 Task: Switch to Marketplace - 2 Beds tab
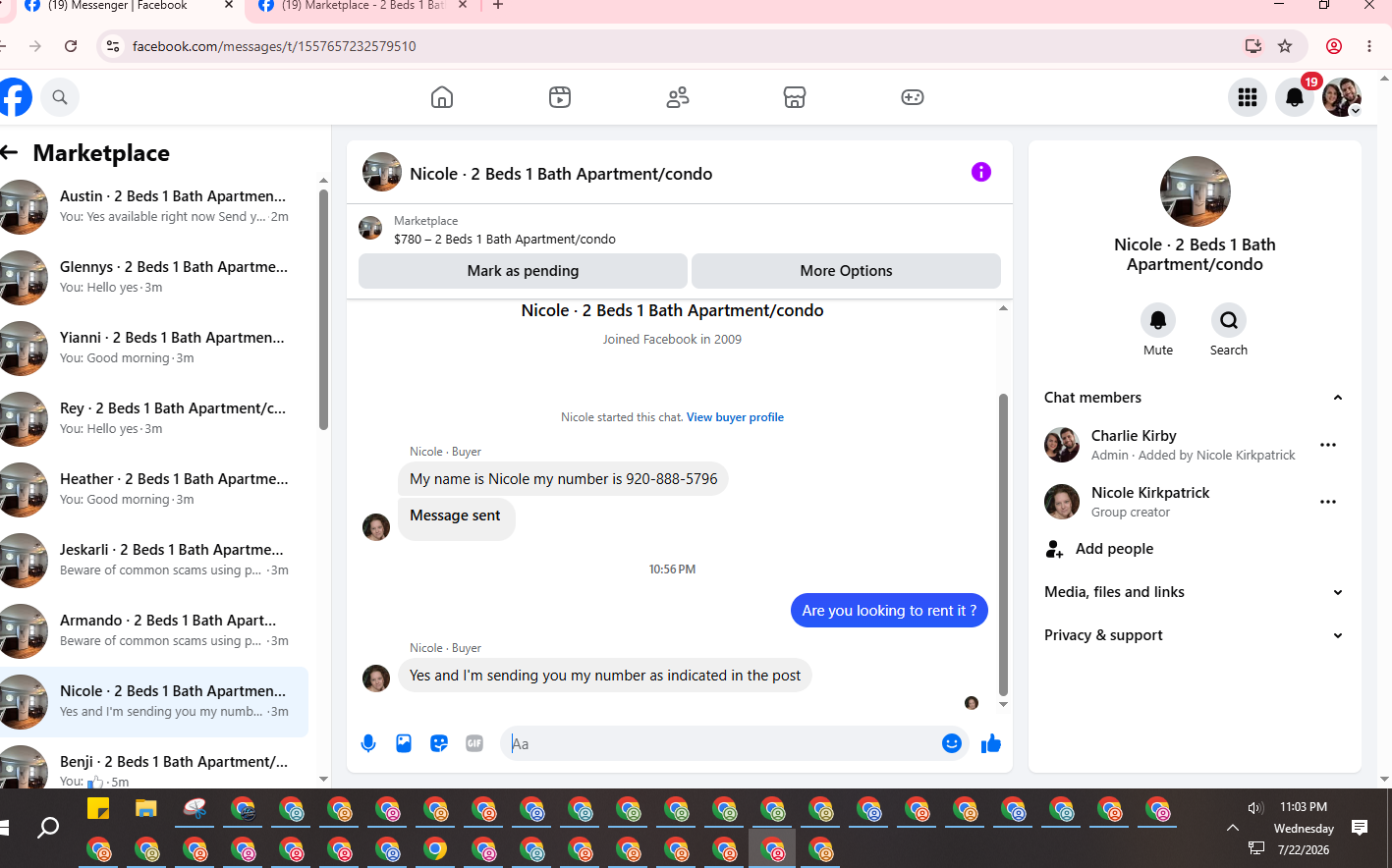click(360, 6)
